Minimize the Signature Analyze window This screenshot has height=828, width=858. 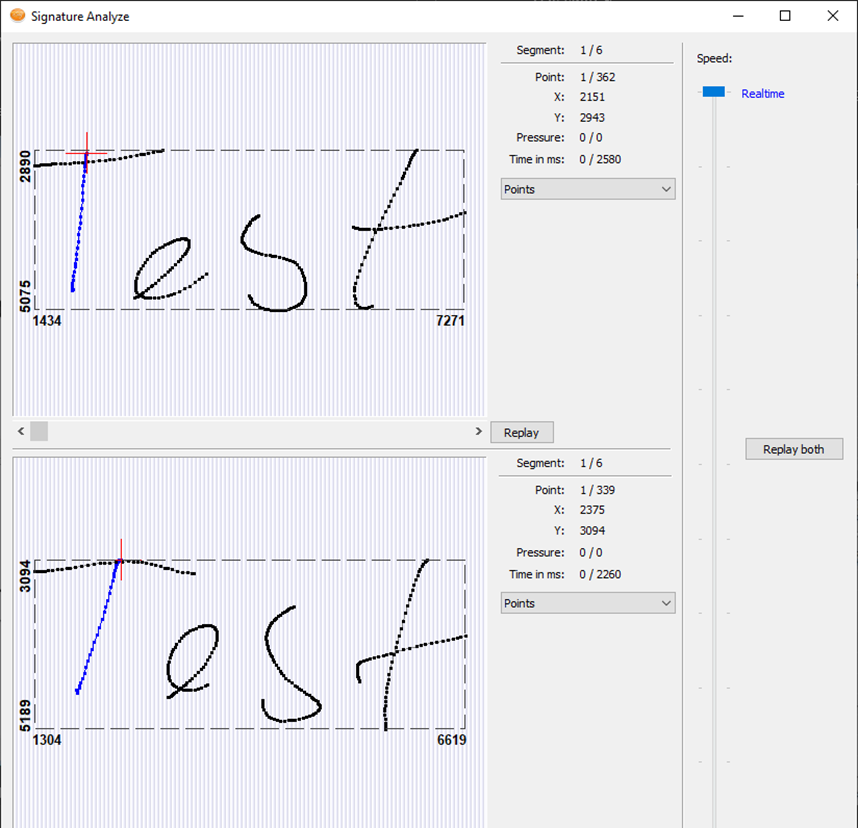pos(739,16)
